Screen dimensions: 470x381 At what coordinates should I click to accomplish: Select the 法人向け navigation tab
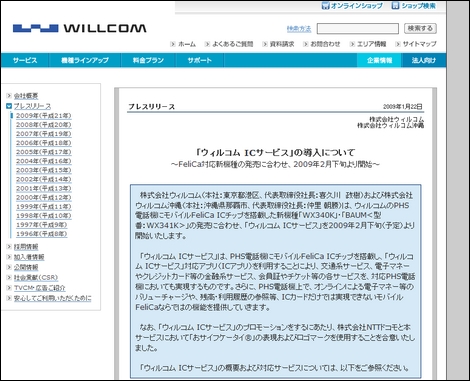tap(424, 60)
